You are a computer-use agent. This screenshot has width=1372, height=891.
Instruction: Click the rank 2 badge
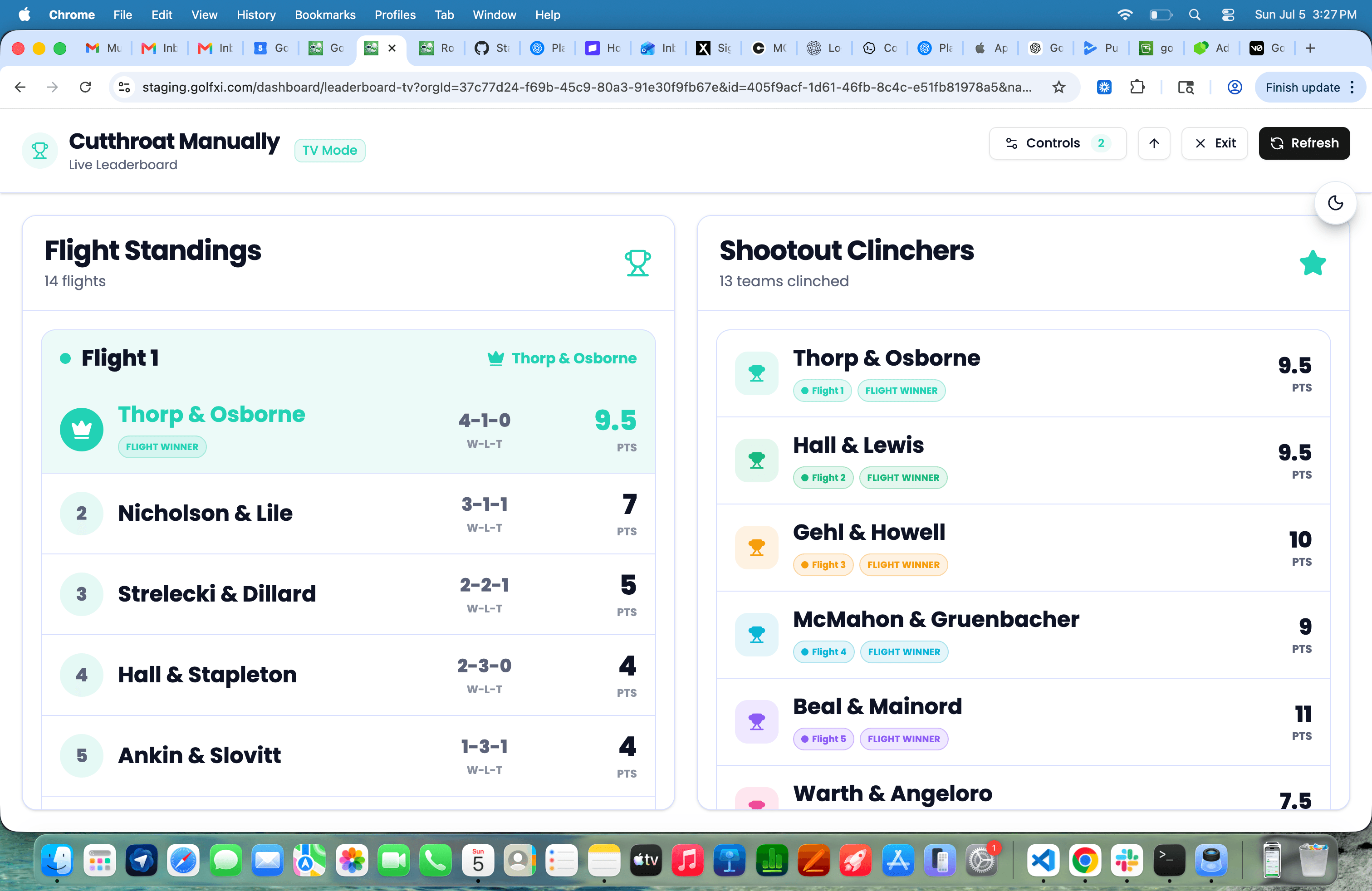coord(82,514)
